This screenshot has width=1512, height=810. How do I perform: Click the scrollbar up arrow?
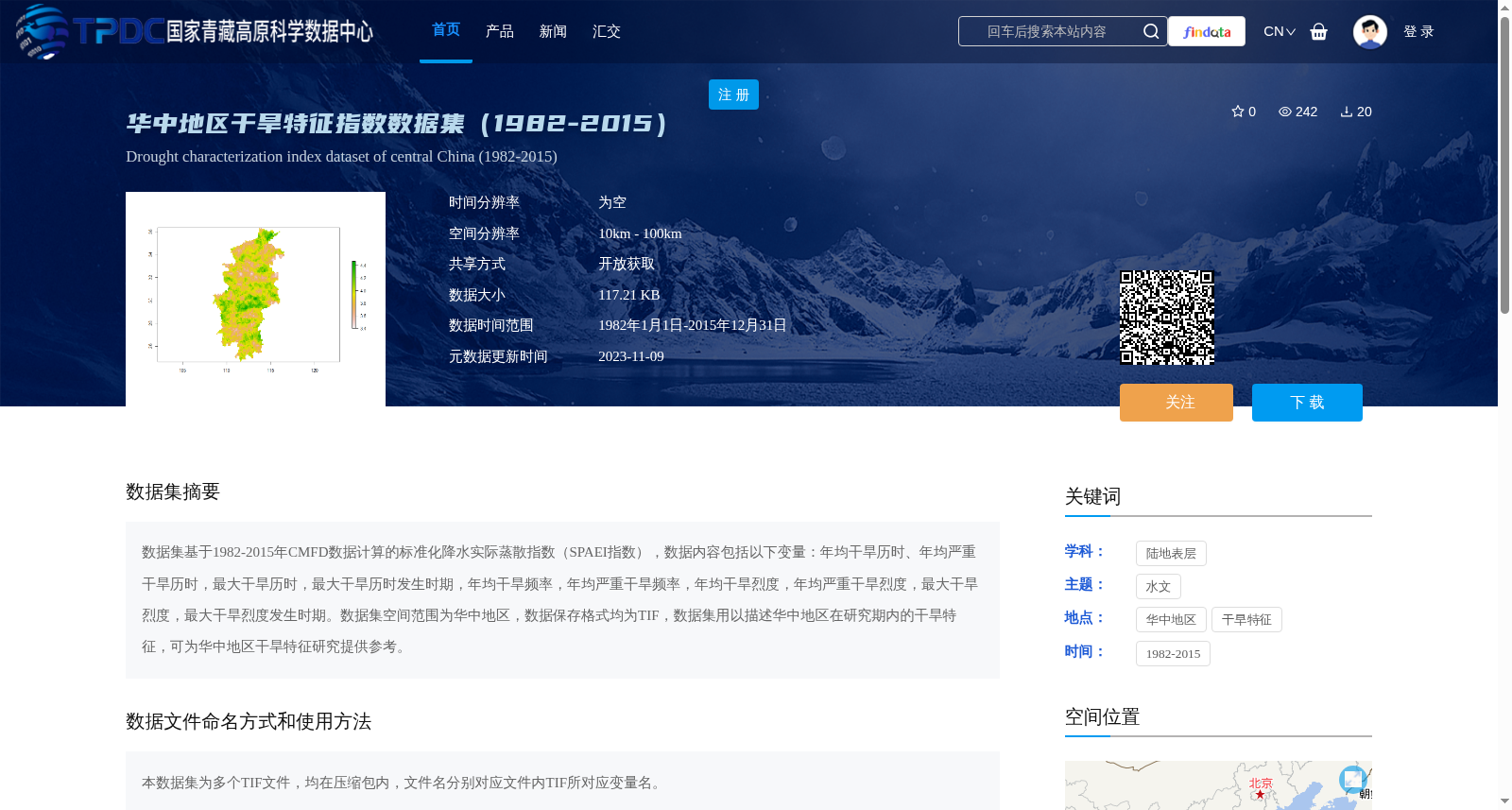tap(1504, 8)
